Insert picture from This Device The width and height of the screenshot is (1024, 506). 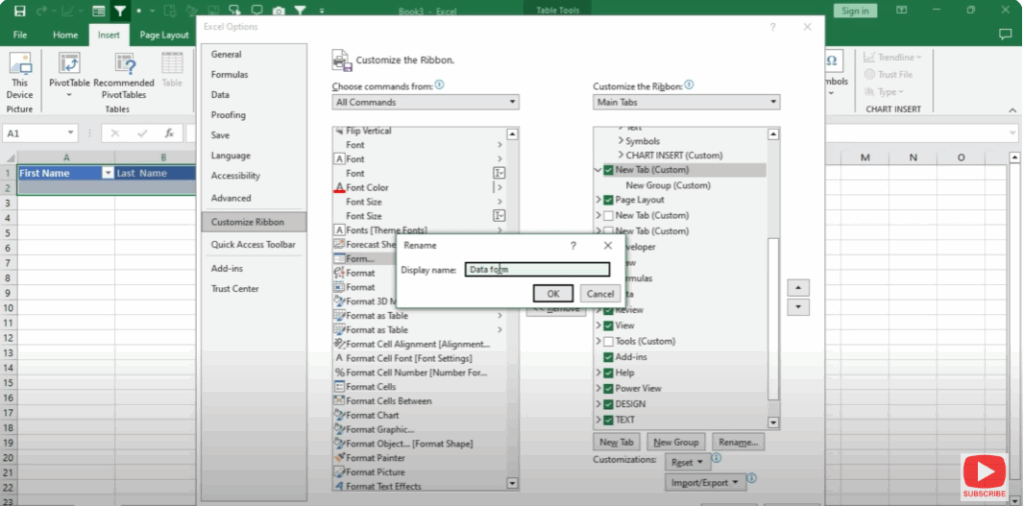(x=20, y=77)
